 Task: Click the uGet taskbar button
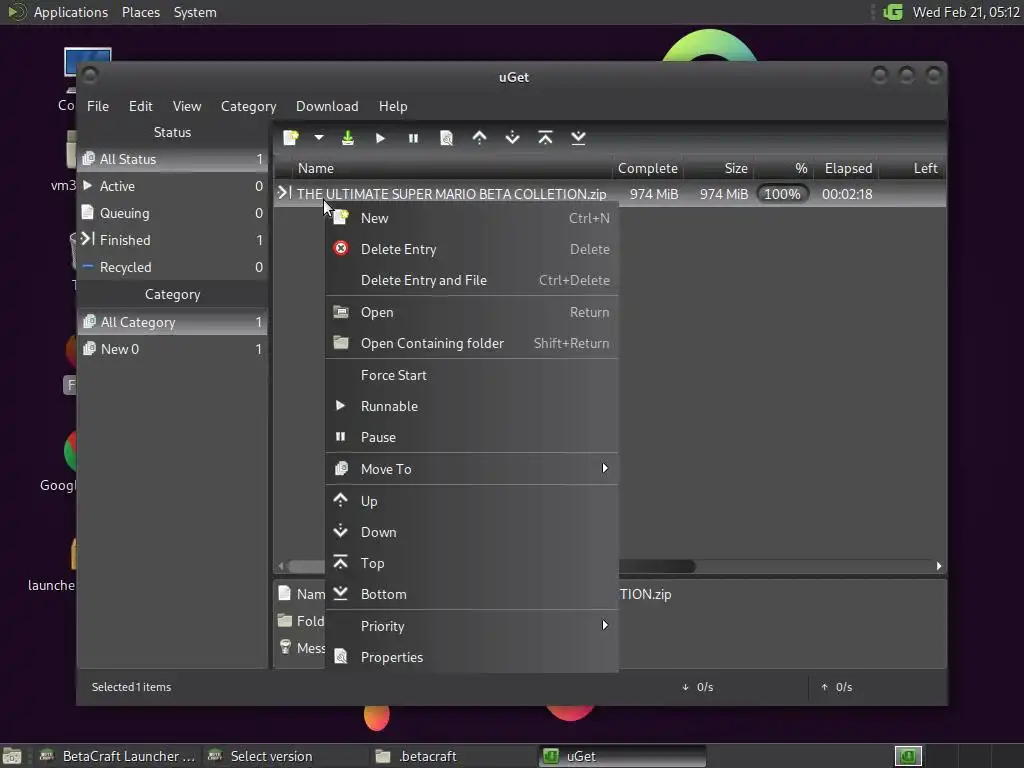coord(622,756)
